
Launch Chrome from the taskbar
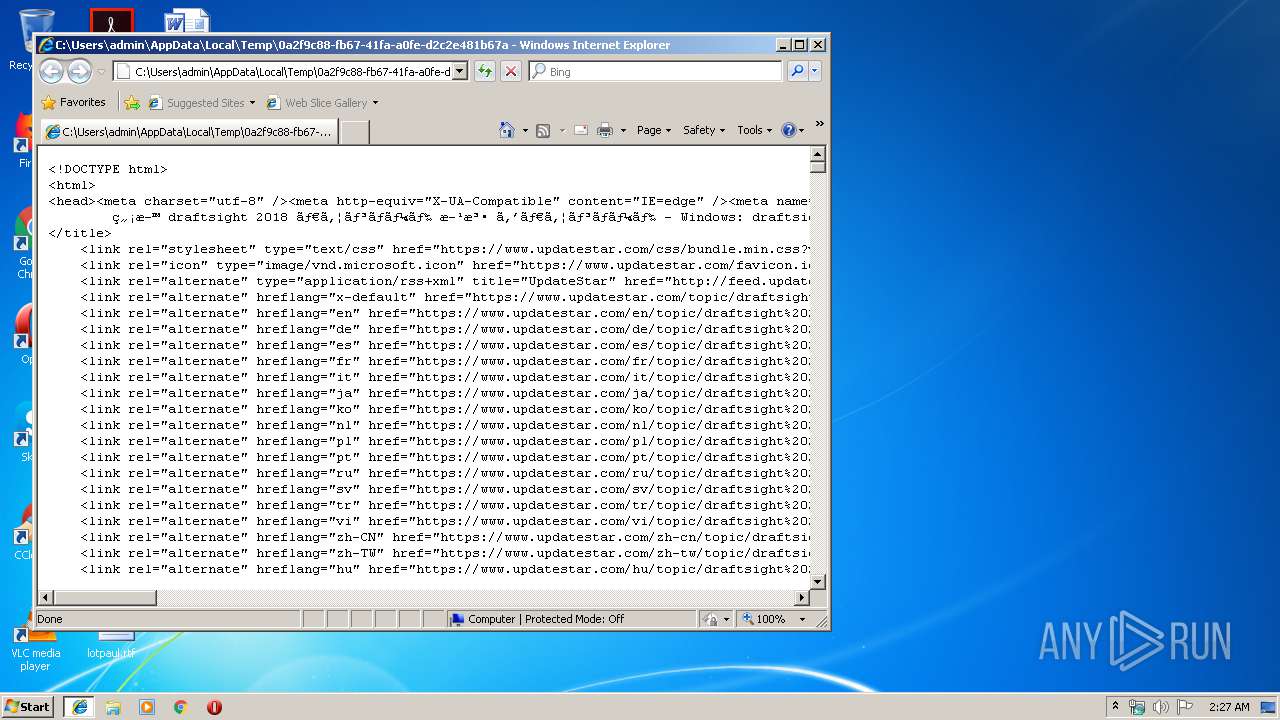coord(181,706)
